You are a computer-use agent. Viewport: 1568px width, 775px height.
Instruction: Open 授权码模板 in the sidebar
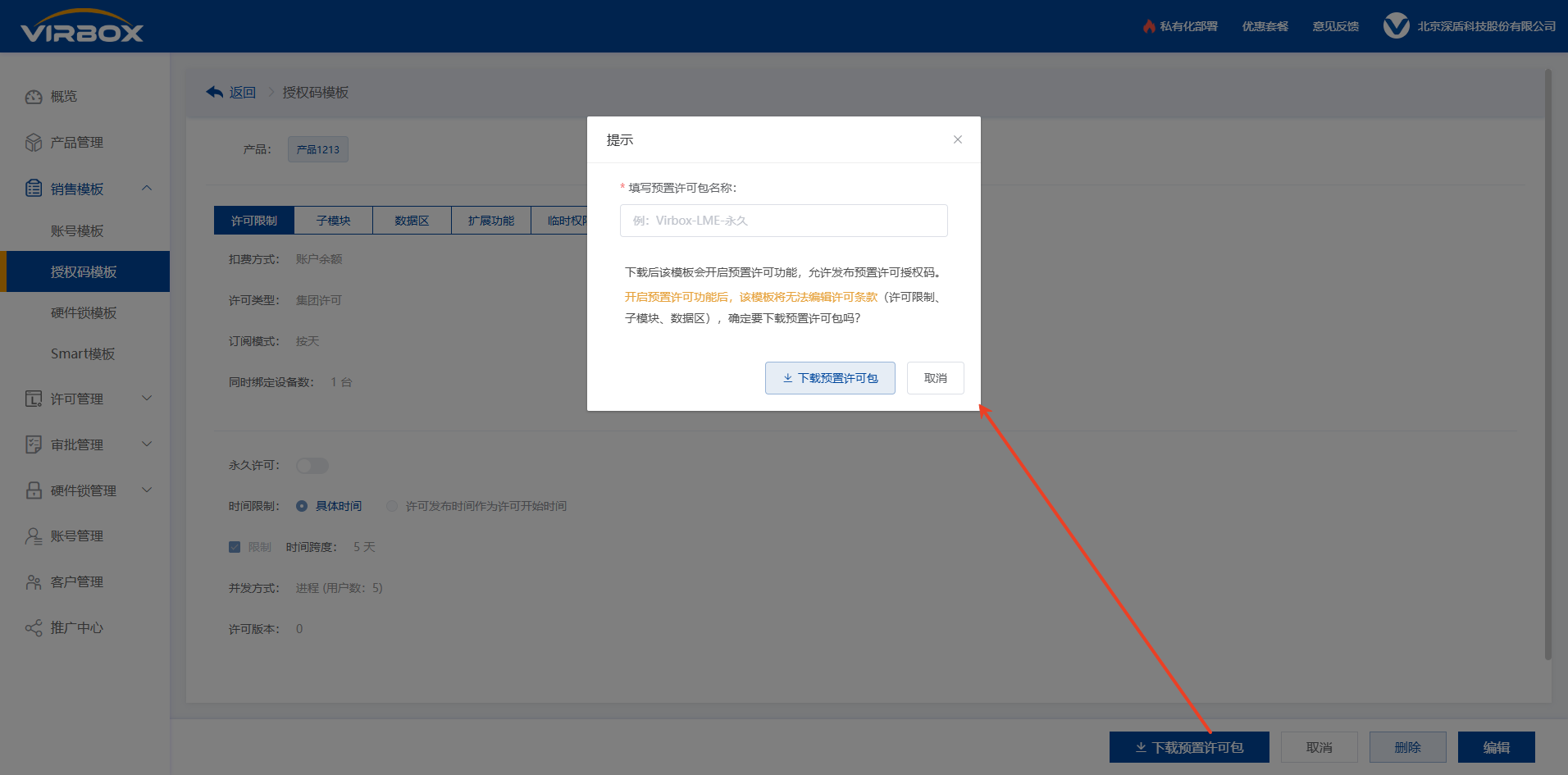[x=85, y=271]
